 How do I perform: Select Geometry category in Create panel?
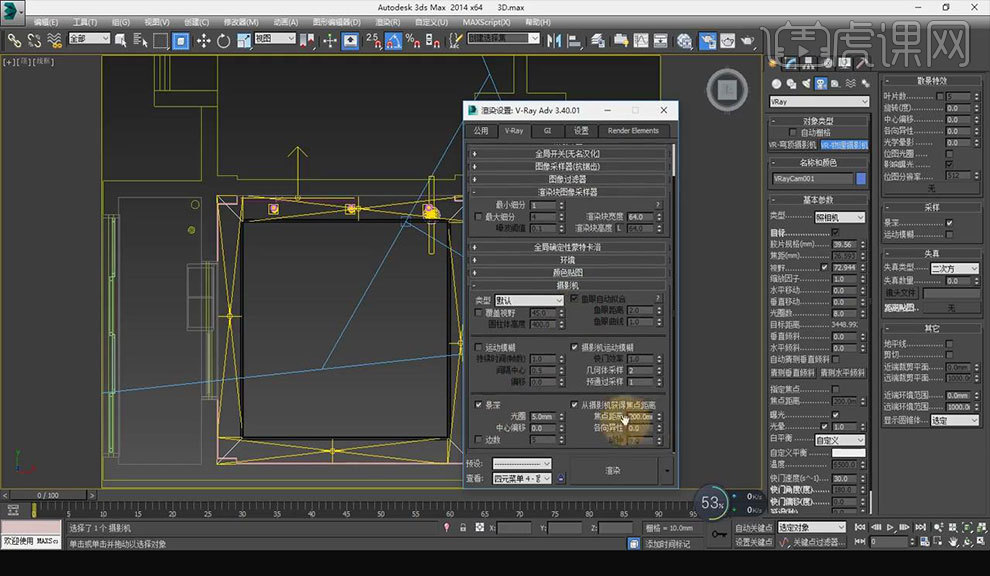tap(777, 83)
